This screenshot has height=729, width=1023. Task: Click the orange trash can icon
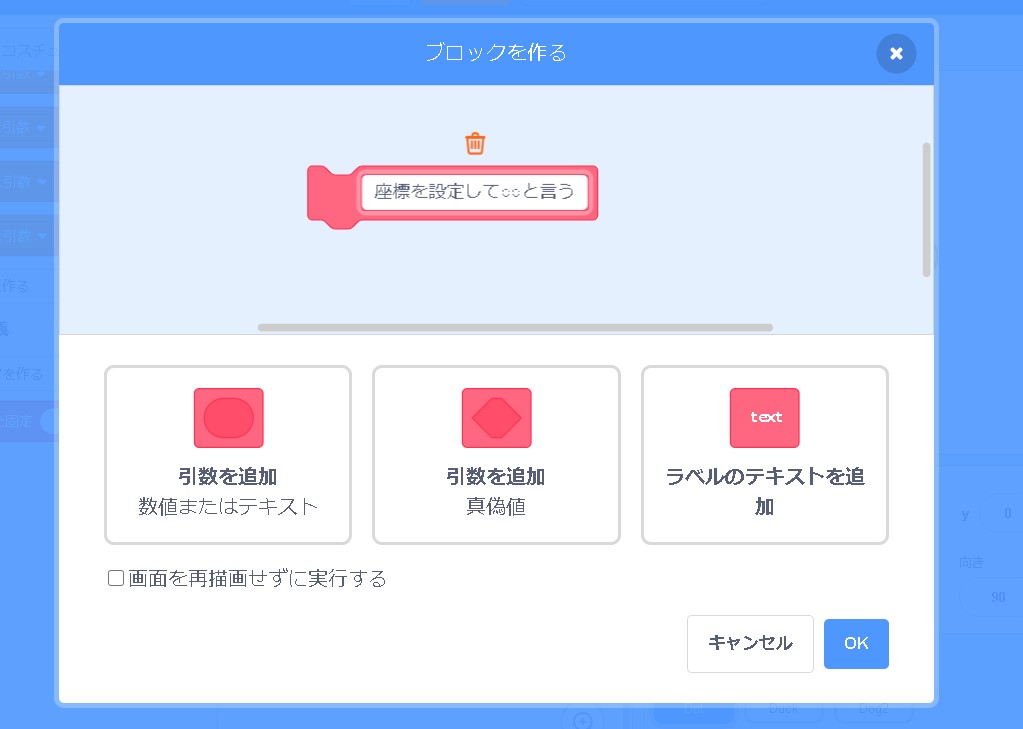click(x=475, y=143)
